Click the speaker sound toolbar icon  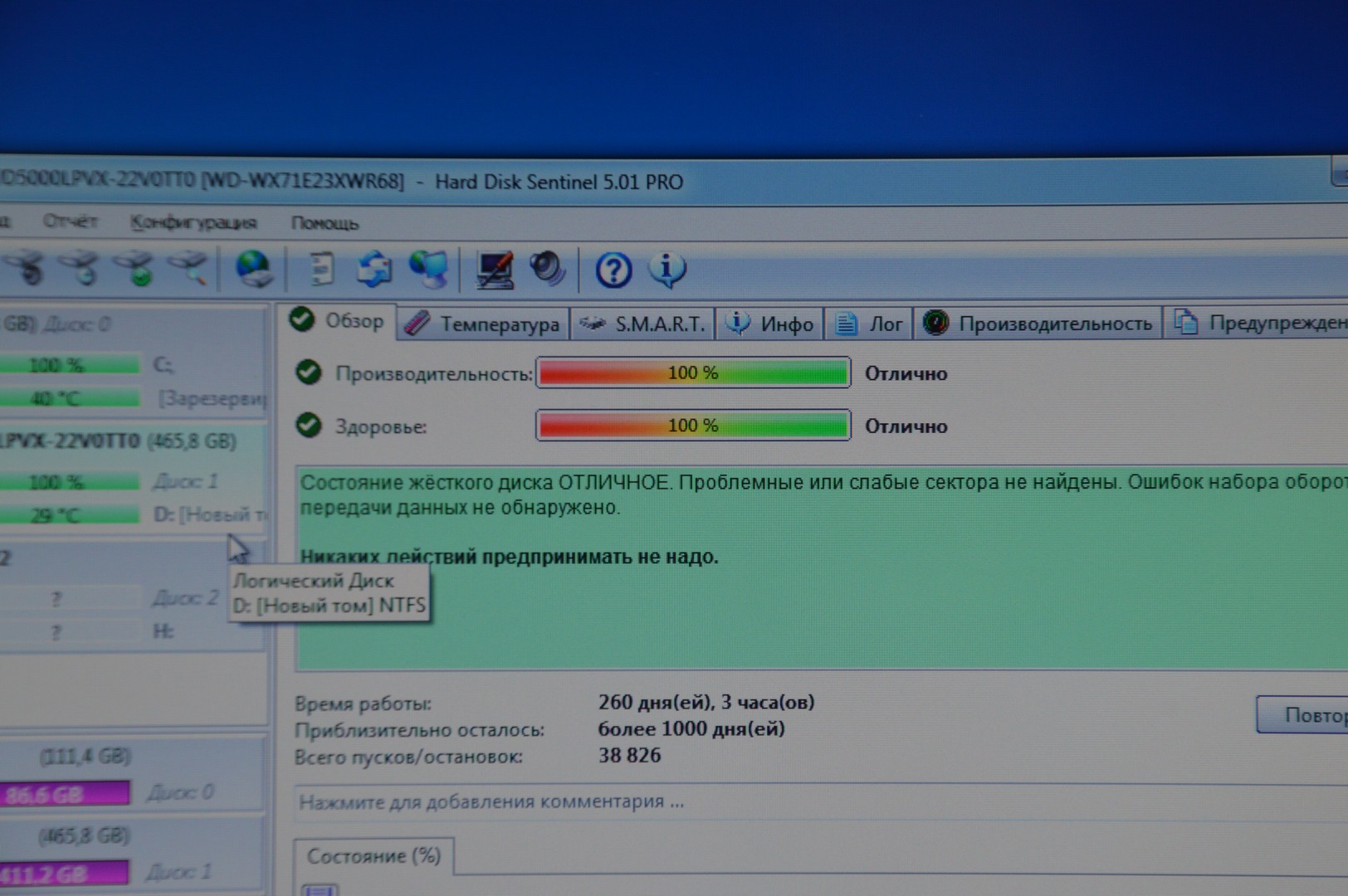tap(547, 269)
